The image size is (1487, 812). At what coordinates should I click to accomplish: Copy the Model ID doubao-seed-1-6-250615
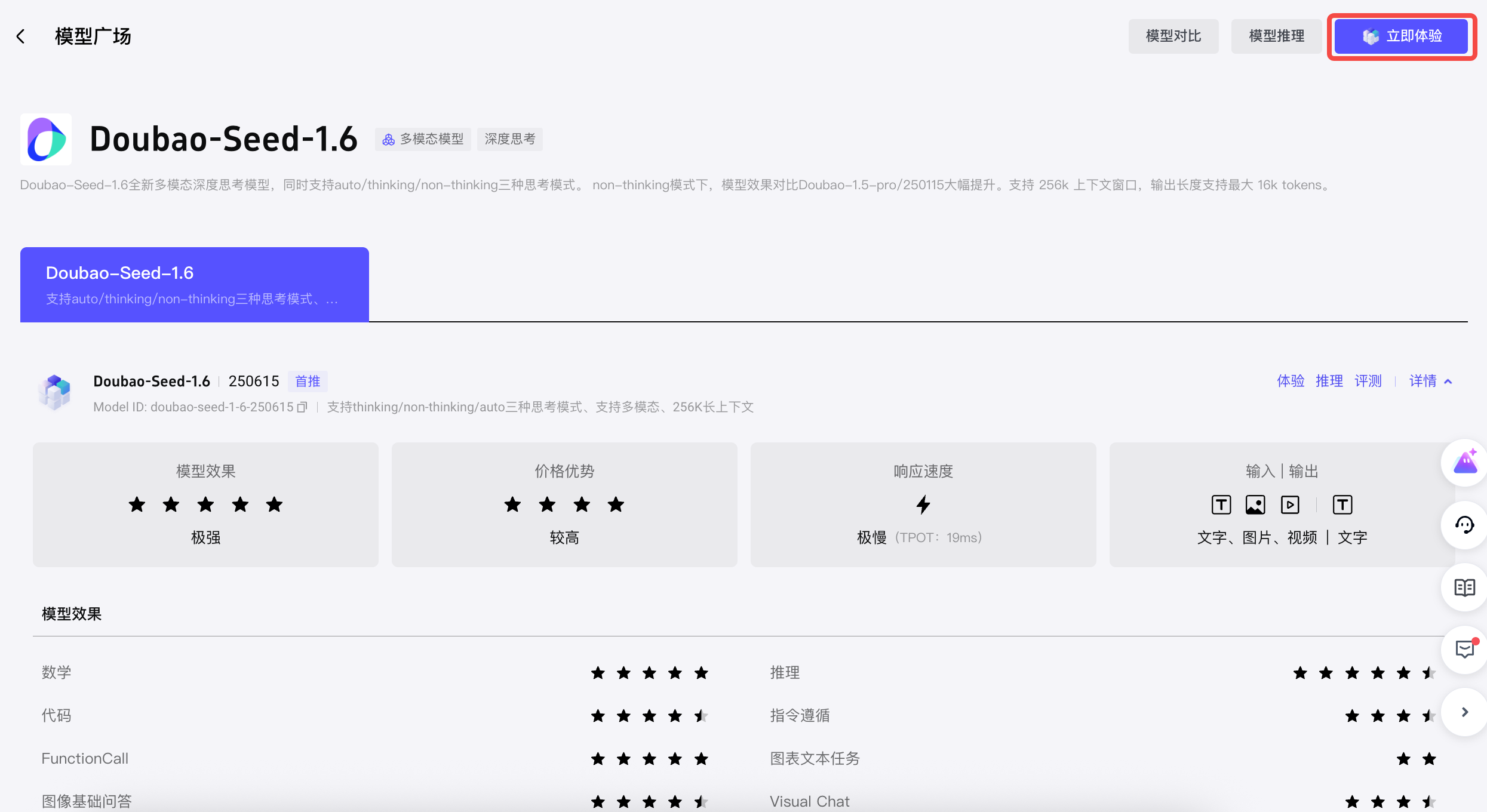click(x=302, y=407)
